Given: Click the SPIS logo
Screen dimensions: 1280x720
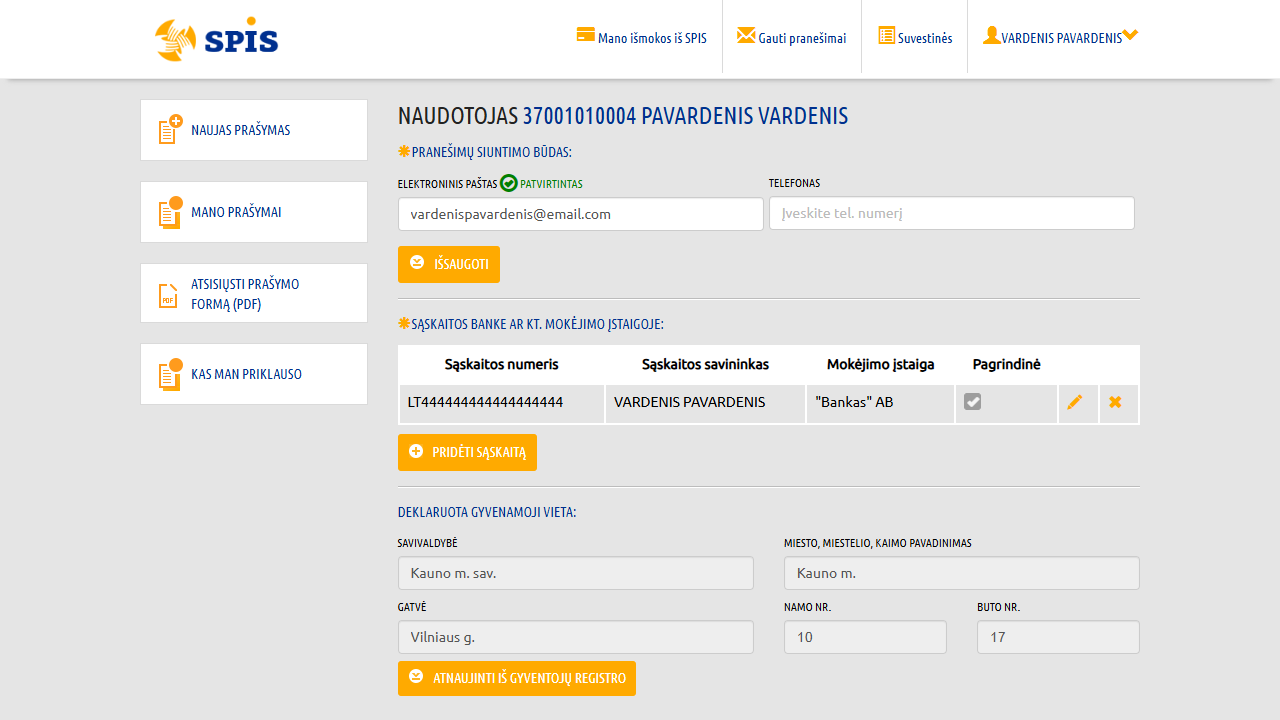Looking at the screenshot, I should 217,39.
